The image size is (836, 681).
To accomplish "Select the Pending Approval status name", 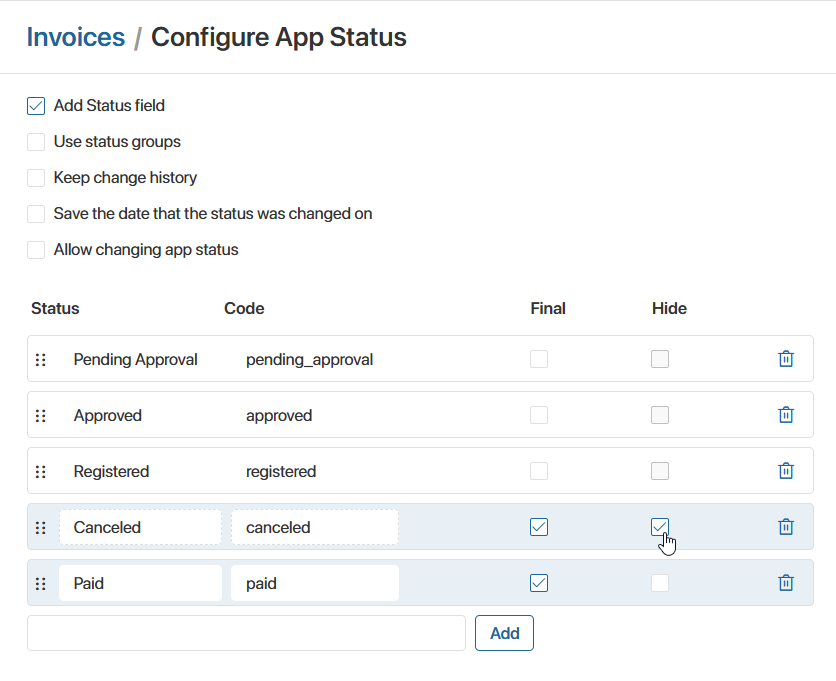I will (135, 359).
